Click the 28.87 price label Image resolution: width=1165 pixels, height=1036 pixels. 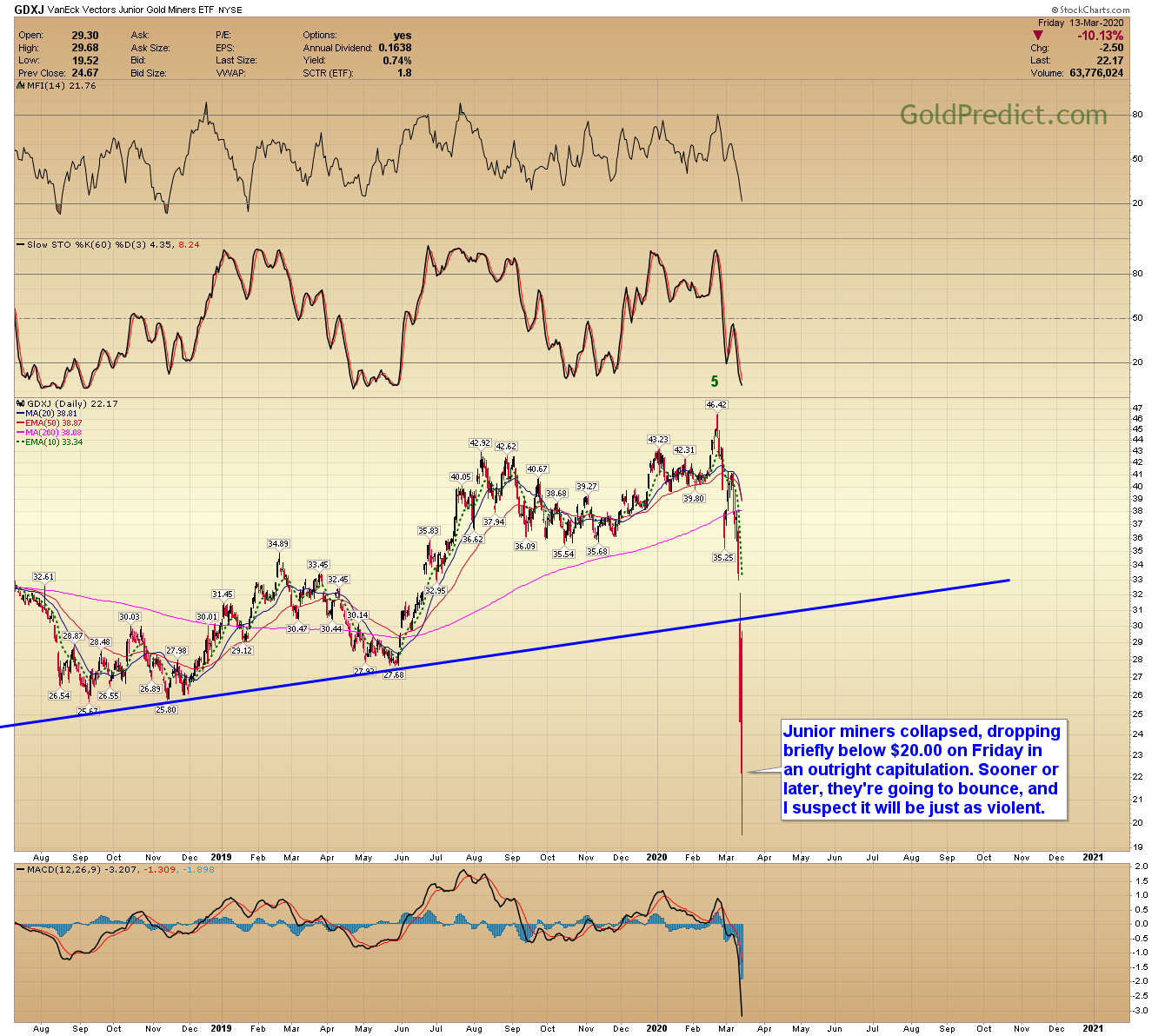[73, 636]
